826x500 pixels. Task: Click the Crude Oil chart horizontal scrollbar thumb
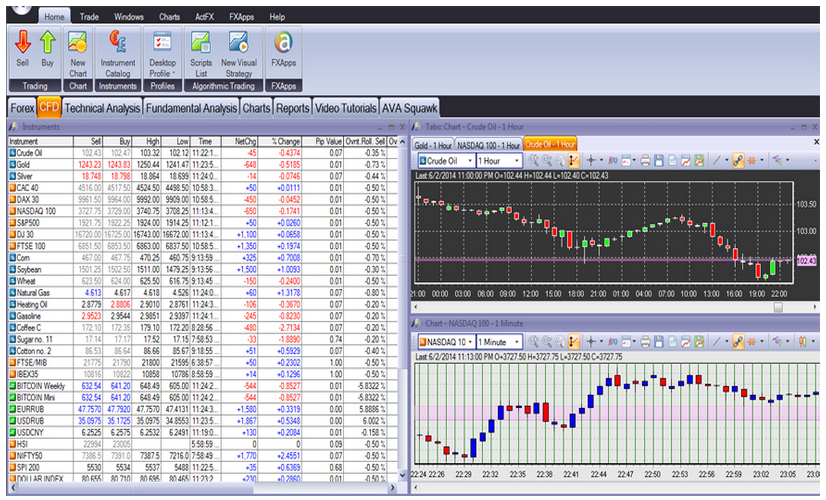click(x=778, y=307)
